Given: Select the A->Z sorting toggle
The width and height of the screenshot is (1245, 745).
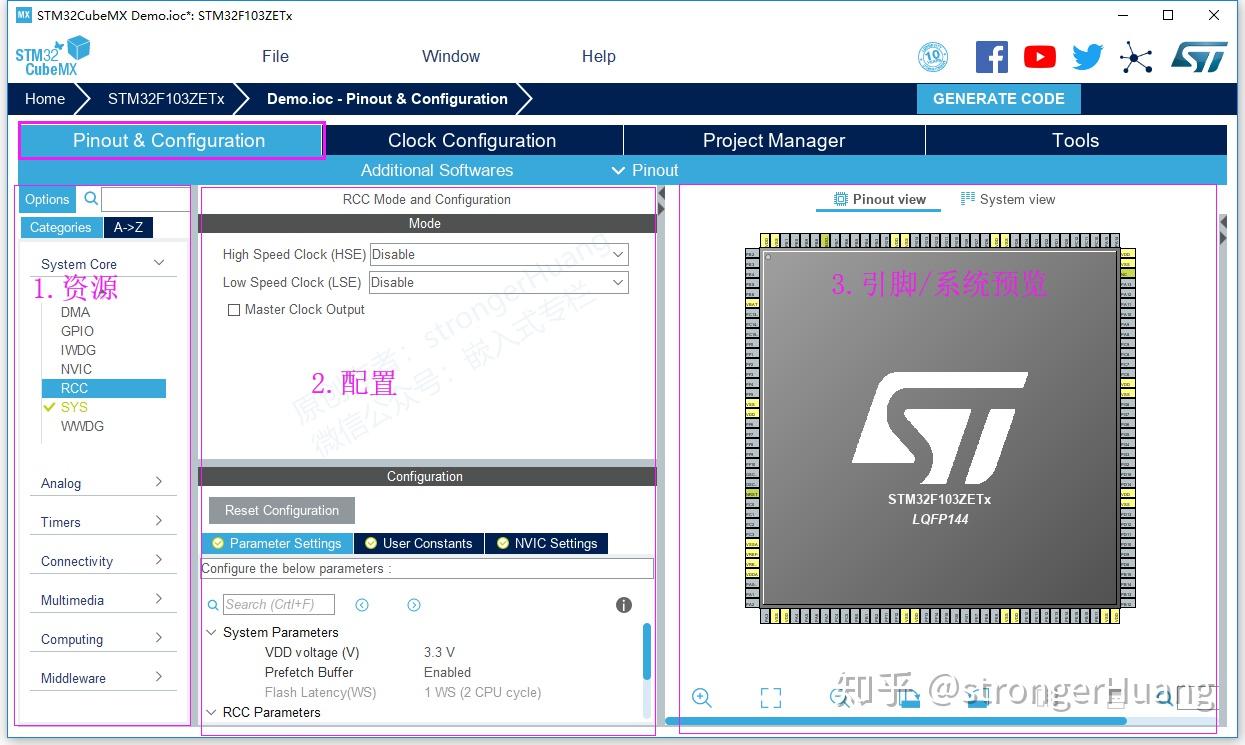Looking at the screenshot, I should [128, 228].
